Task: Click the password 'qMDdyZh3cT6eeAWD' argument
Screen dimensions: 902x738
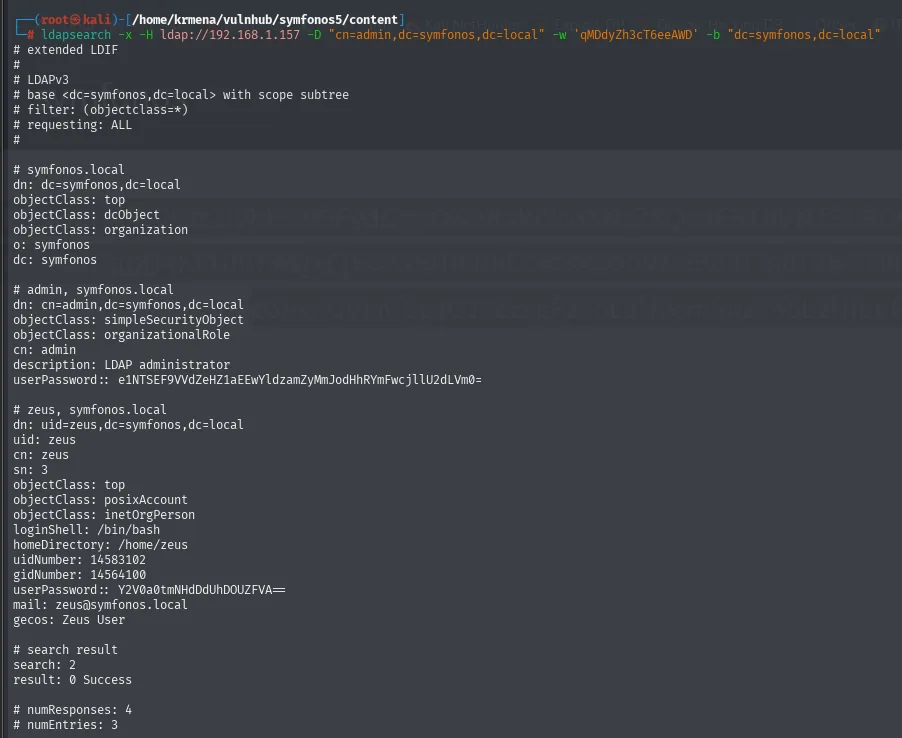Action: coord(636,35)
